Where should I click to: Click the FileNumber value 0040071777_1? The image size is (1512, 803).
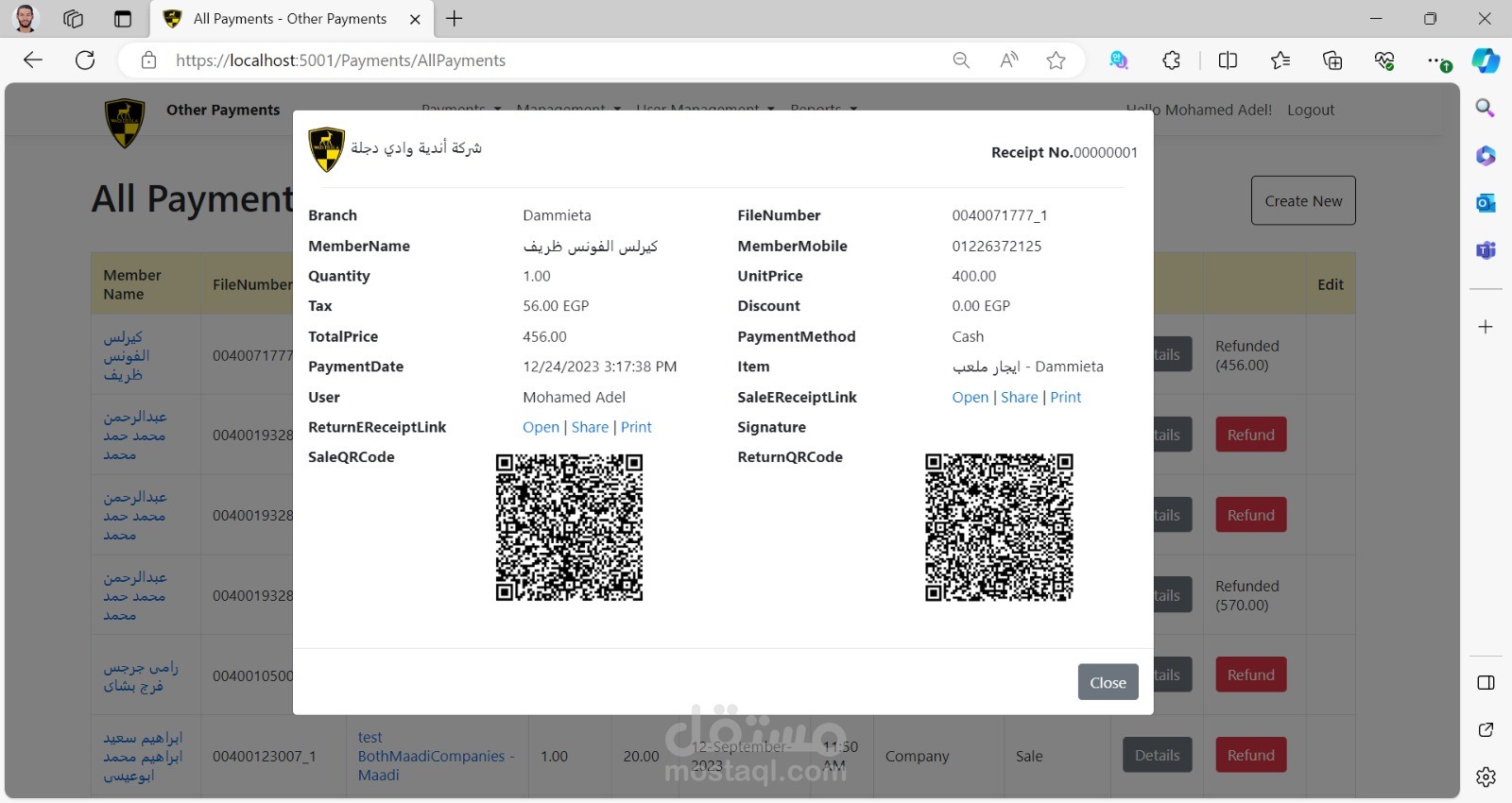[1000, 215]
